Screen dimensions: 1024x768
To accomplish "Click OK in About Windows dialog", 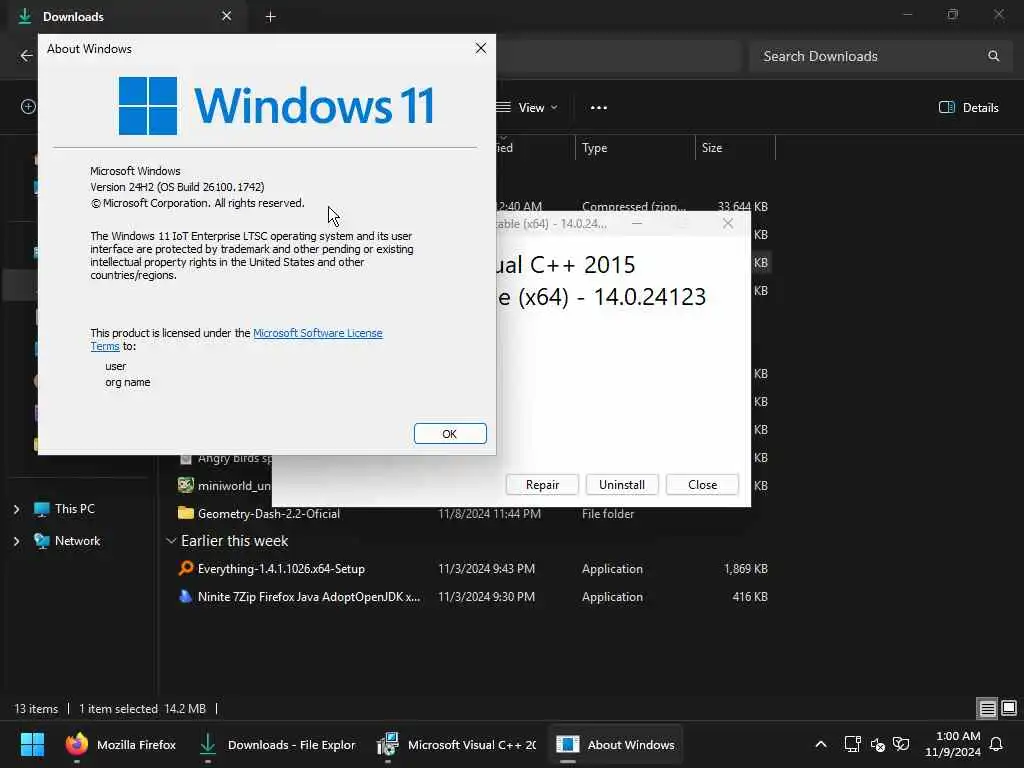I will (450, 434).
